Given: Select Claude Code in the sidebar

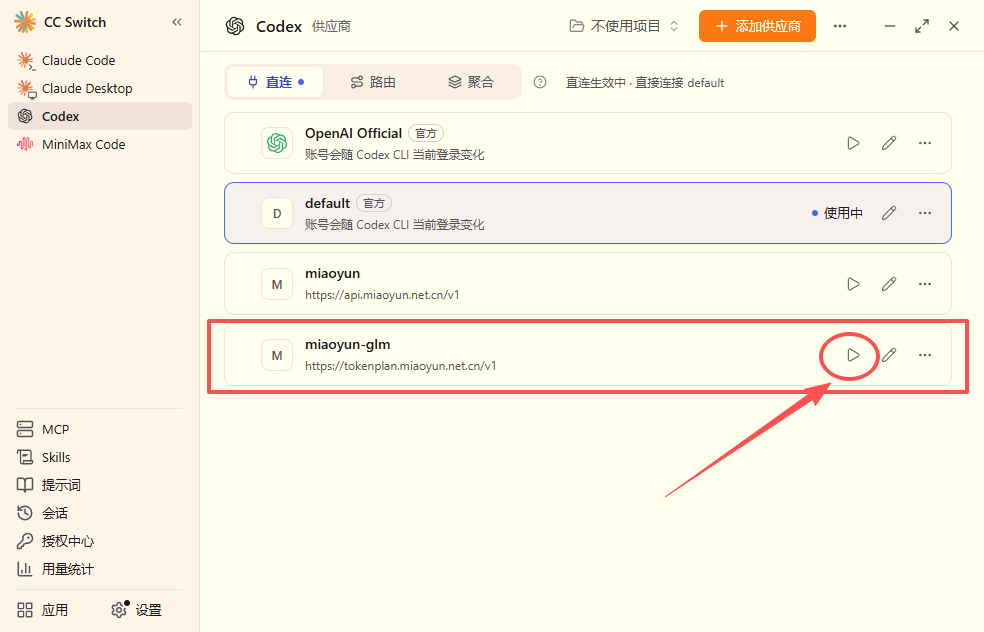Looking at the screenshot, I should click(100, 60).
